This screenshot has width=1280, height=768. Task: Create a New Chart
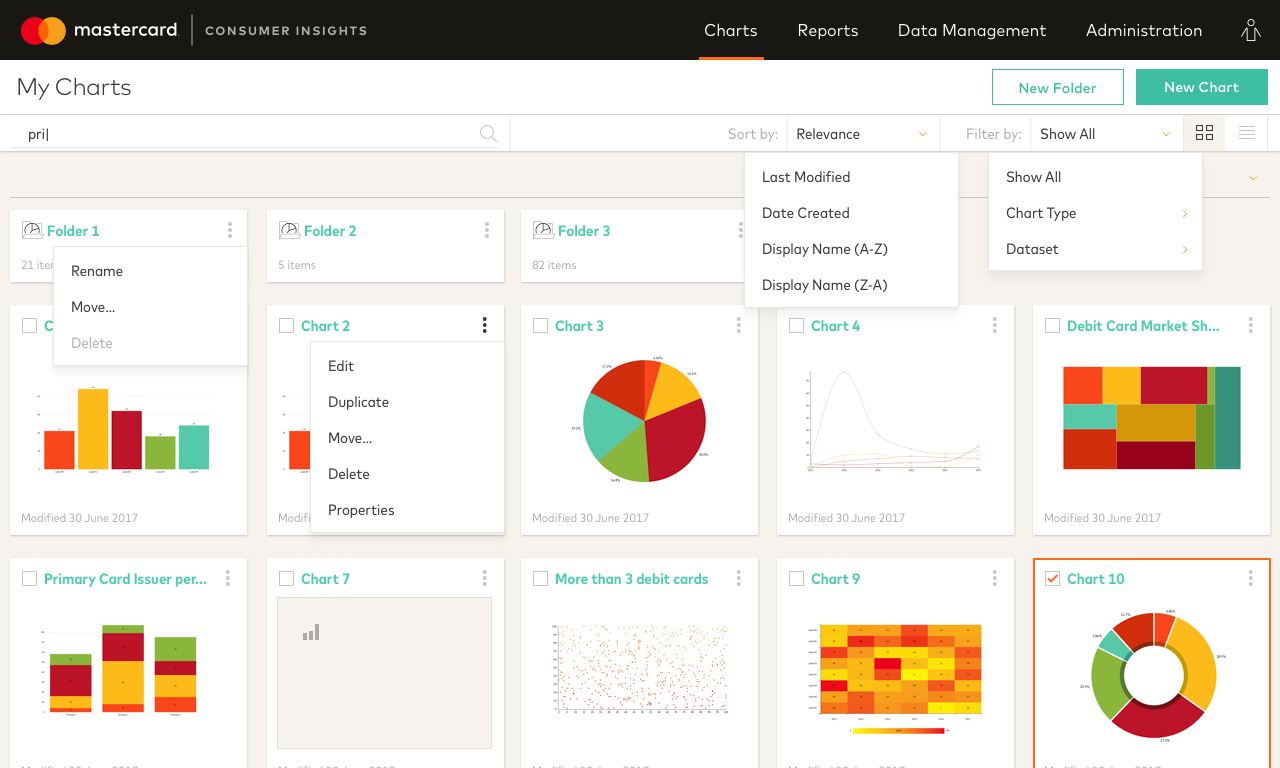[x=1201, y=87]
